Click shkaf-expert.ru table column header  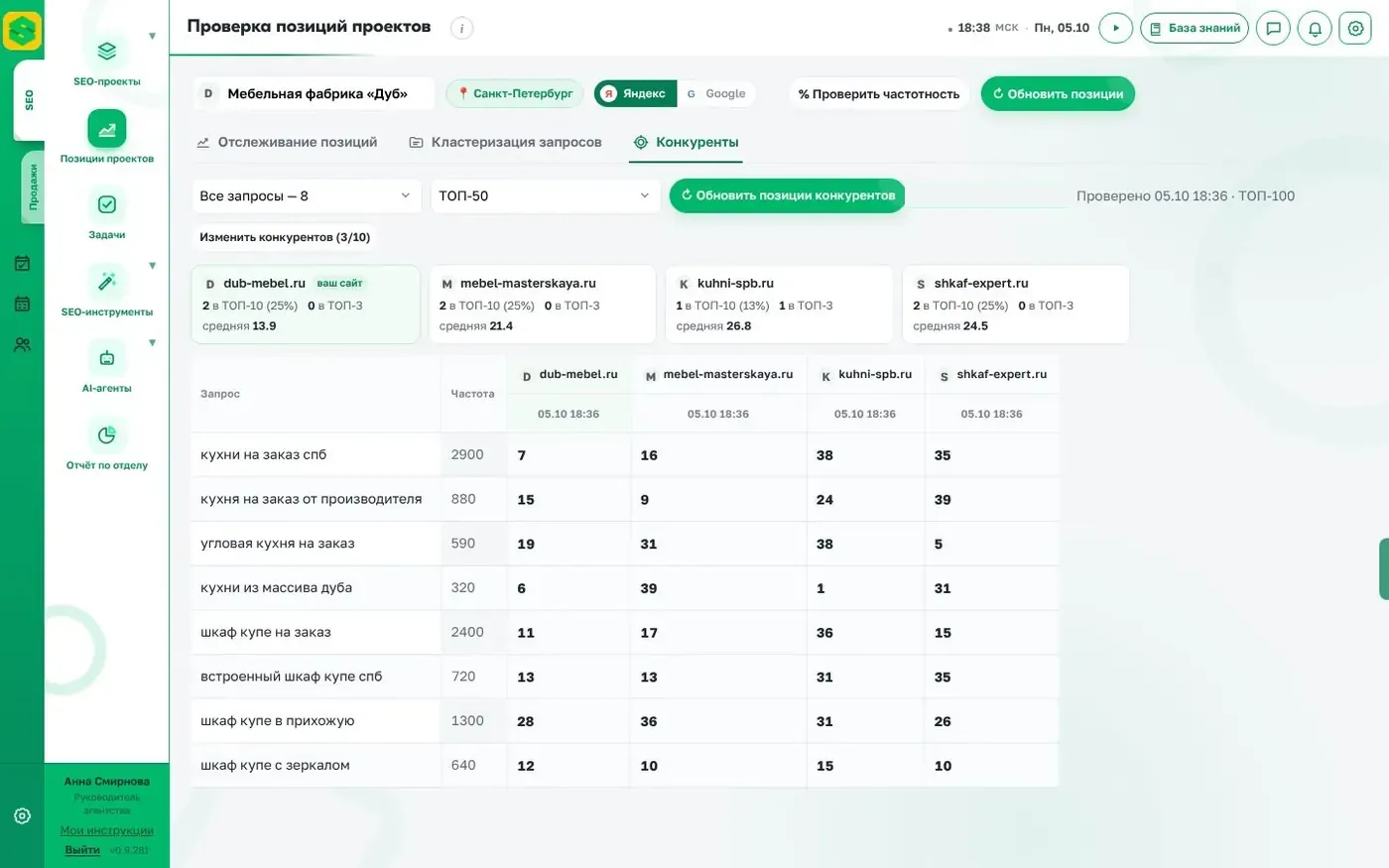(992, 375)
